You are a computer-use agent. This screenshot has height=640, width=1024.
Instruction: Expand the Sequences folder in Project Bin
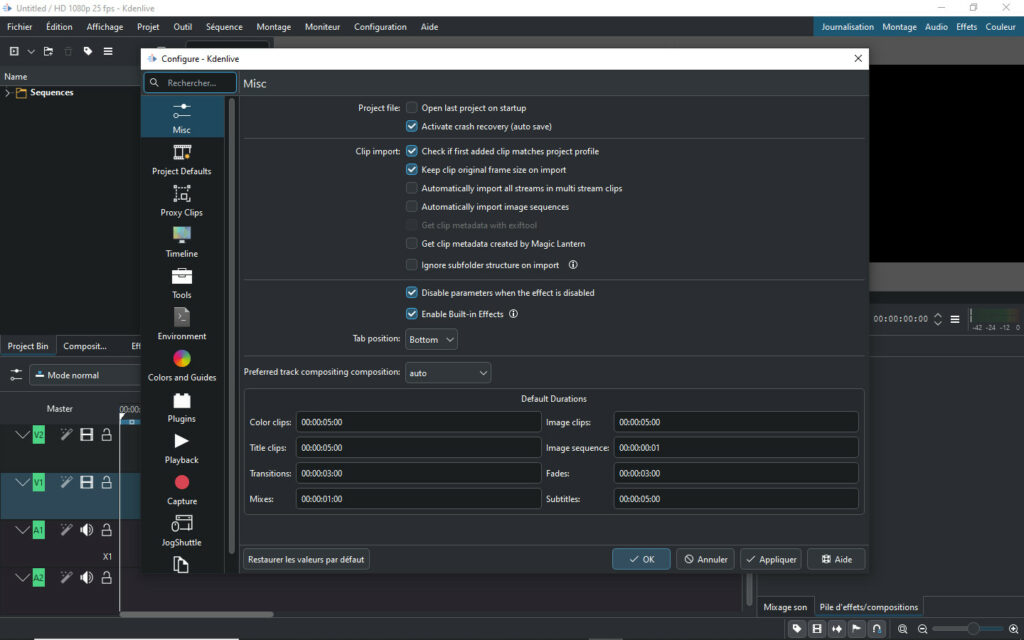click(x=7, y=93)
